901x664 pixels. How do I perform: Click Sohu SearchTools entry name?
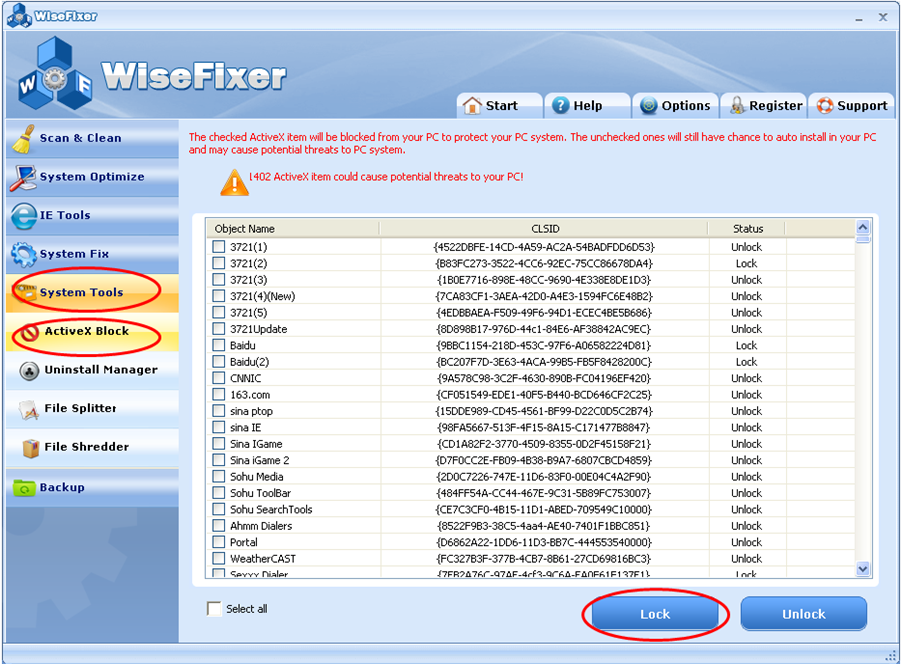coord(271,509)
